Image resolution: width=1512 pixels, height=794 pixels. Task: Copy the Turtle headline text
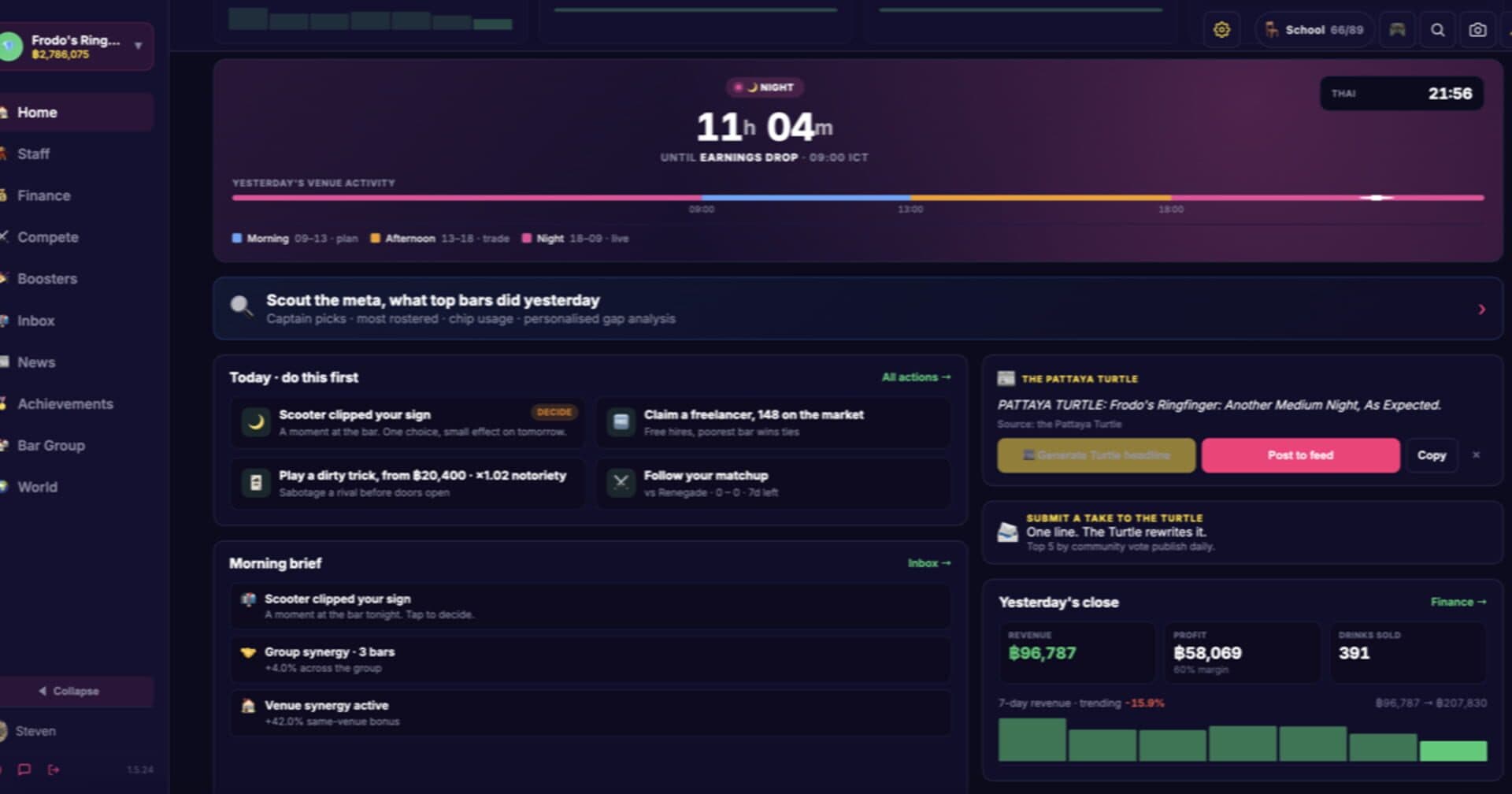tap(1431, 455)
